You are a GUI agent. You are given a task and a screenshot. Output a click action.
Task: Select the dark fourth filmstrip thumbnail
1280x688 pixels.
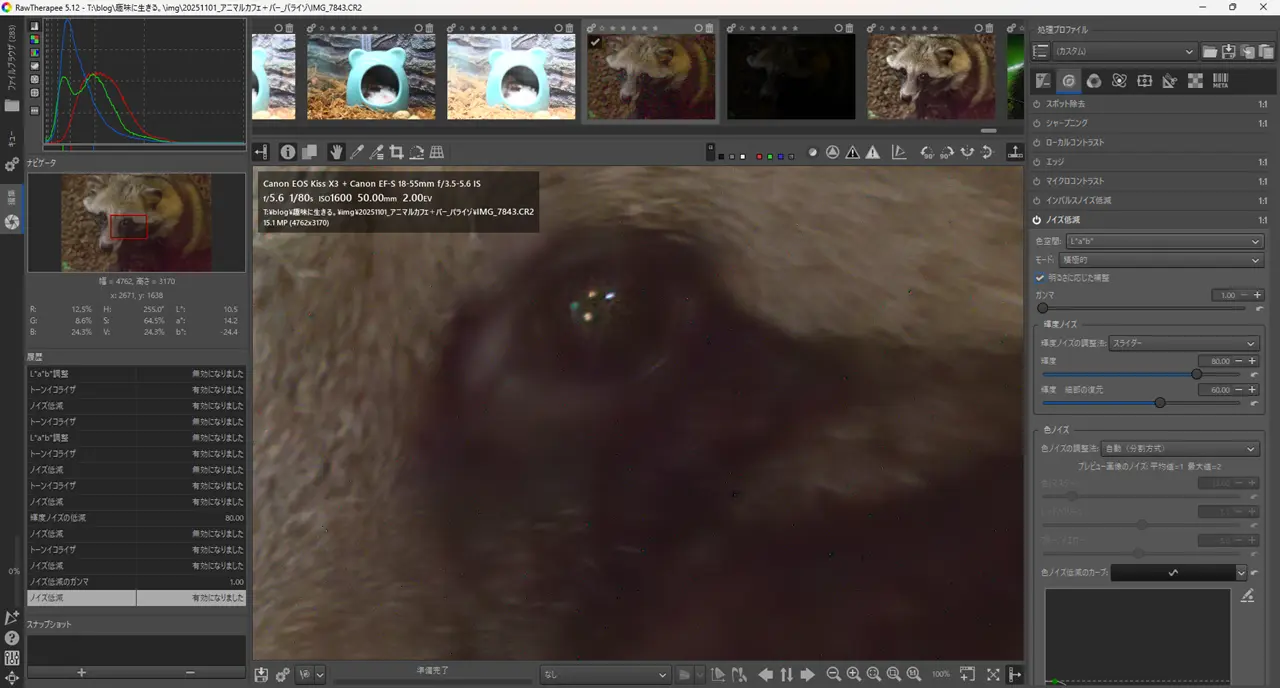(x=790, y=76)
